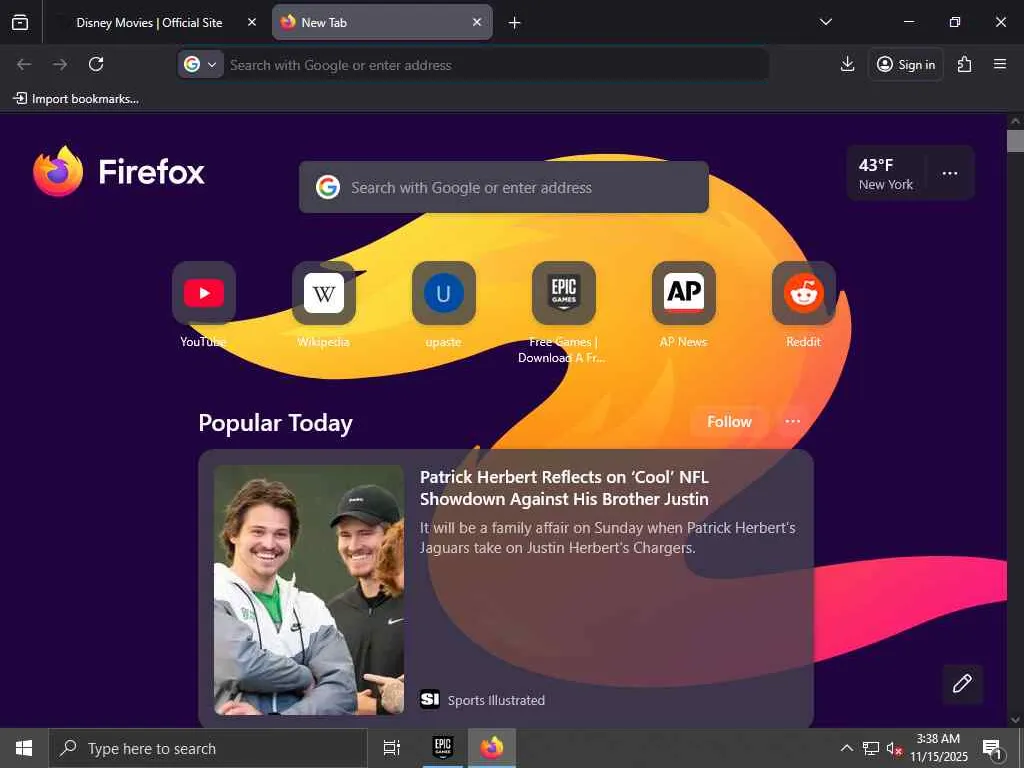Go forward with the forward arrow

[60, 64]
